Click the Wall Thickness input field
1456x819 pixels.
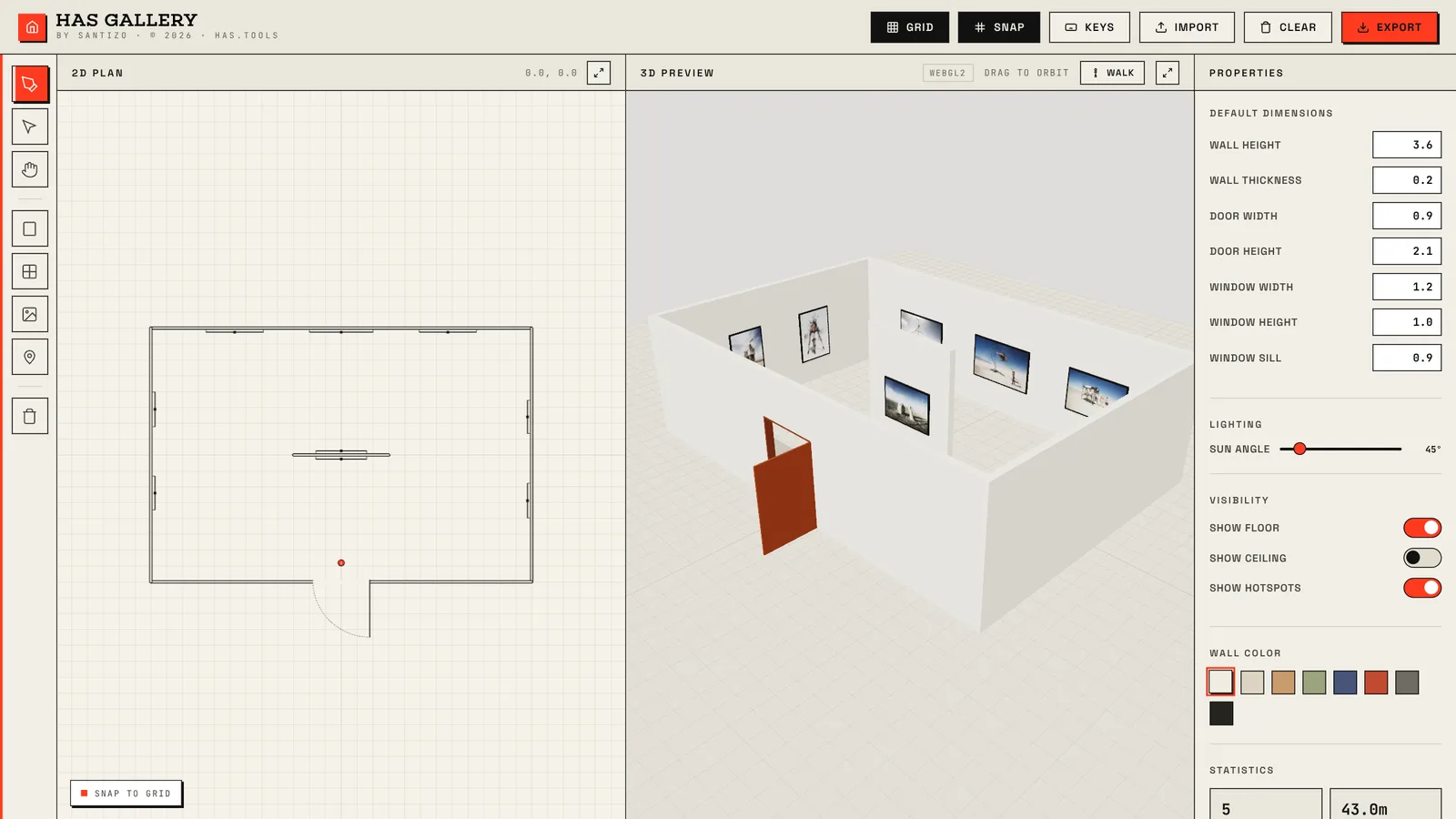tap(1407, 180)
